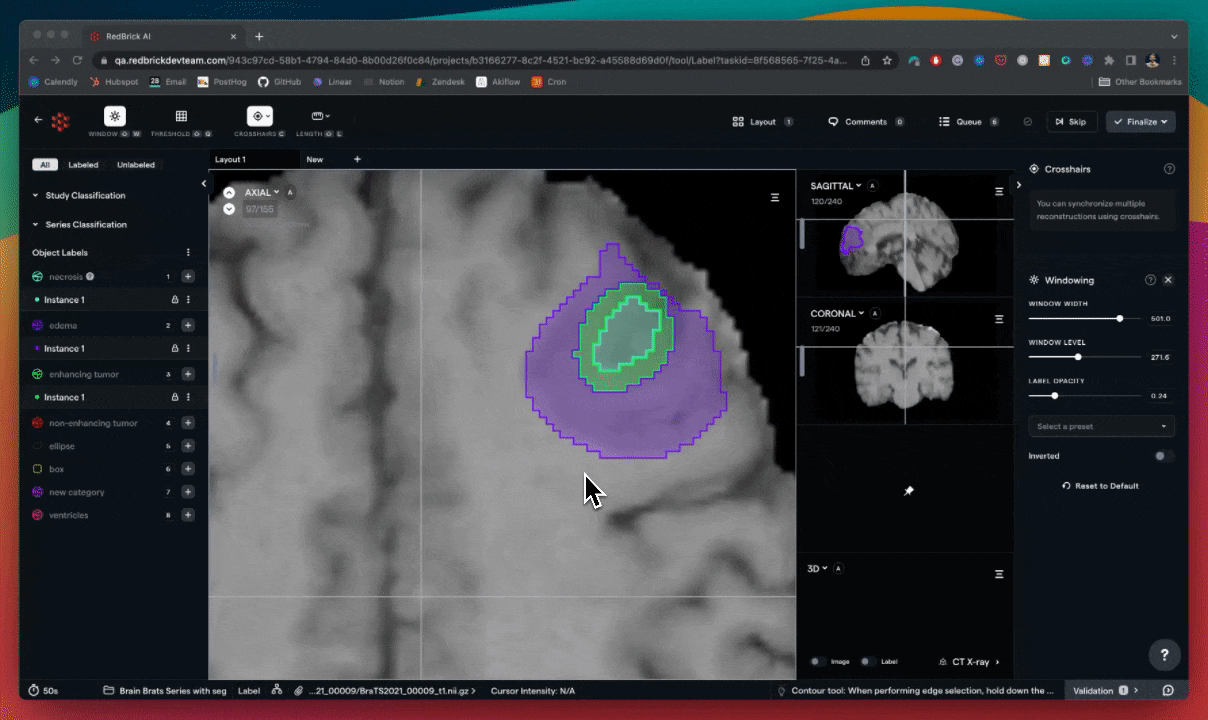Reset windowing to default

pos(1100,486)
